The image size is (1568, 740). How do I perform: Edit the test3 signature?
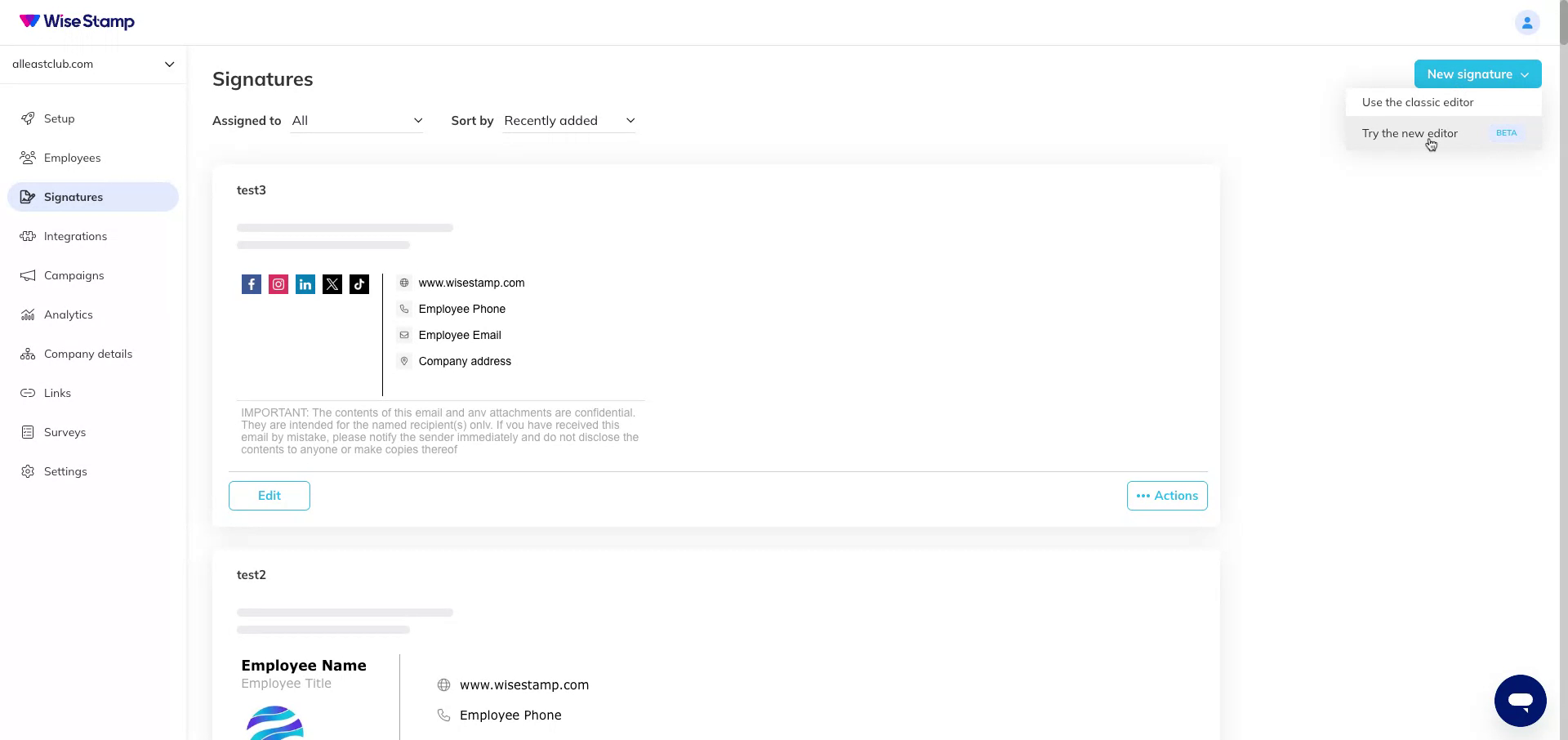click(269, 496)
